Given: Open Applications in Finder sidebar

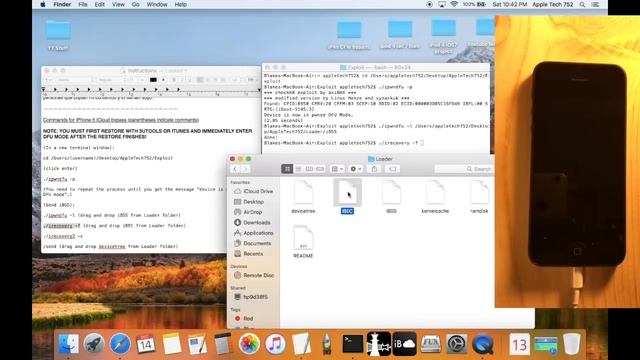Looking at the screenshot, I should 254,233.
